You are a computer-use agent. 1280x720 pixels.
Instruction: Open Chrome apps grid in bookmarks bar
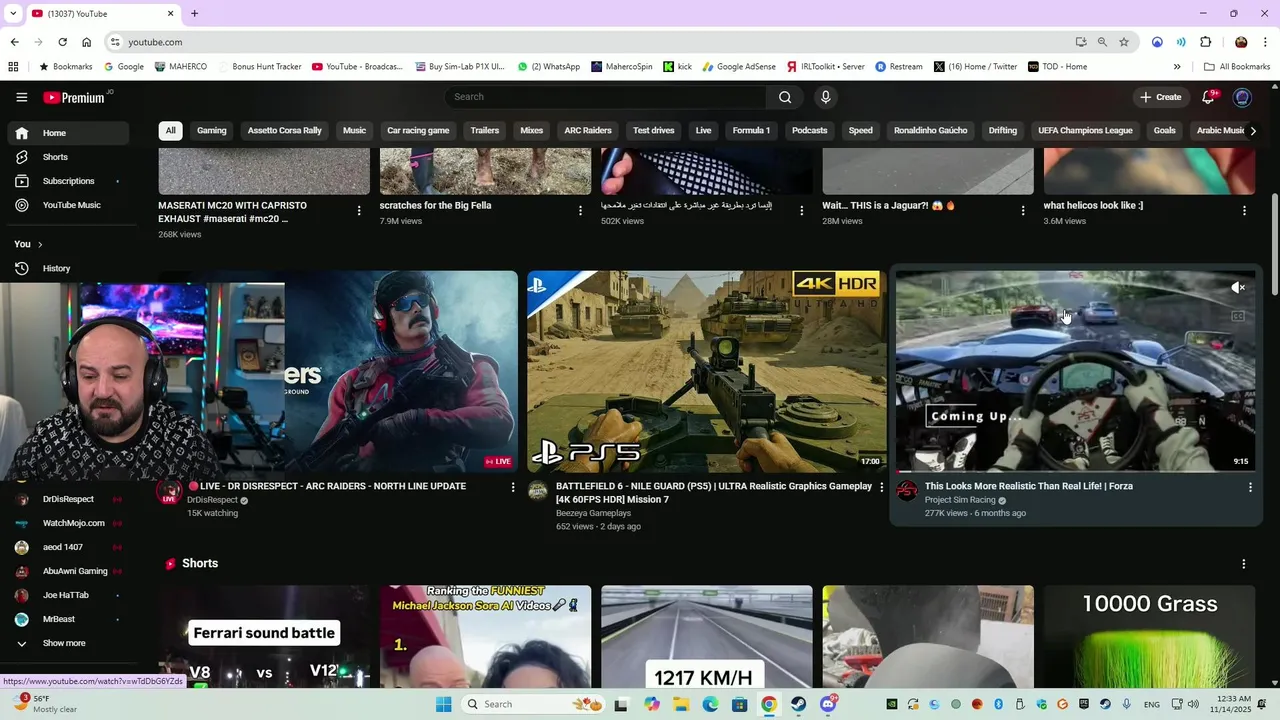(x=13, y=67)
